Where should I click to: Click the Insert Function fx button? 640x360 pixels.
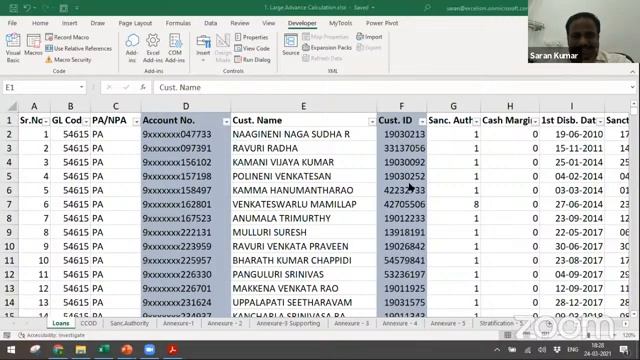point(143,87)
